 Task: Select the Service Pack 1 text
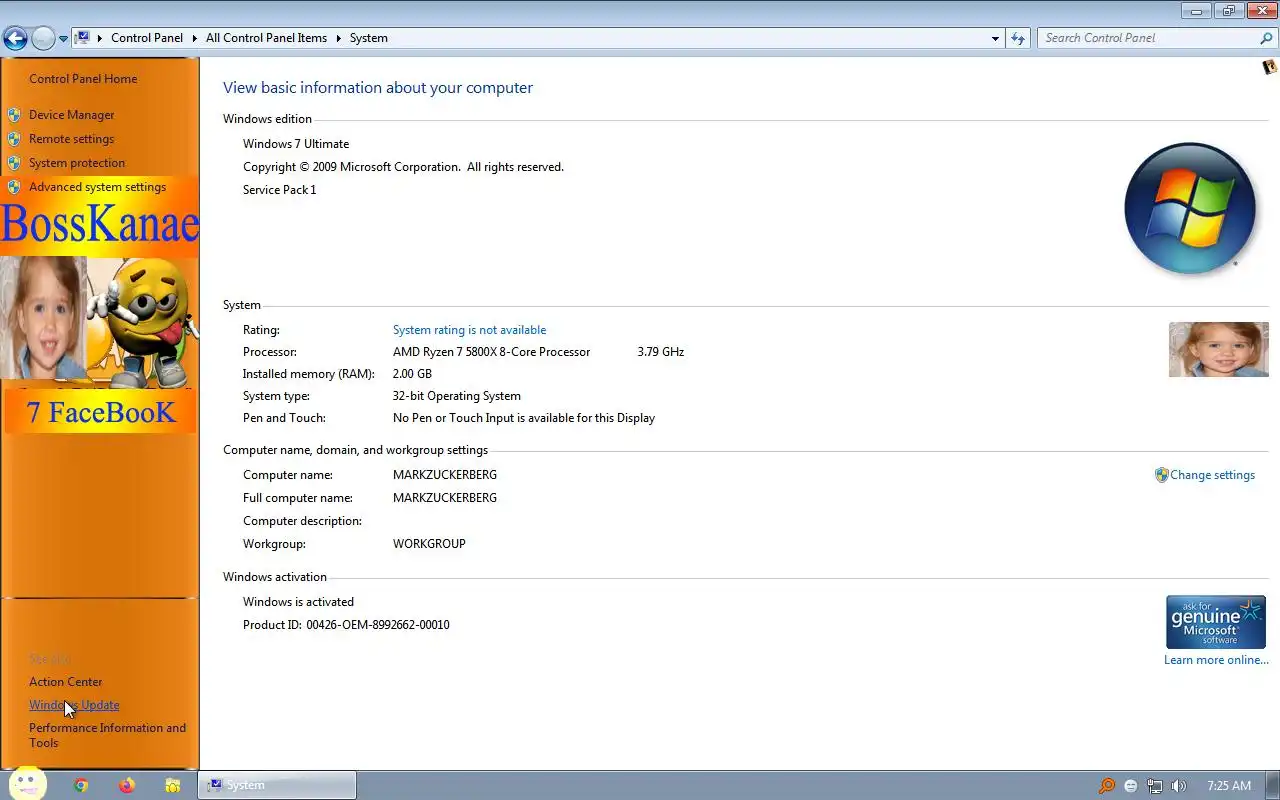click(x=279, y=190)
